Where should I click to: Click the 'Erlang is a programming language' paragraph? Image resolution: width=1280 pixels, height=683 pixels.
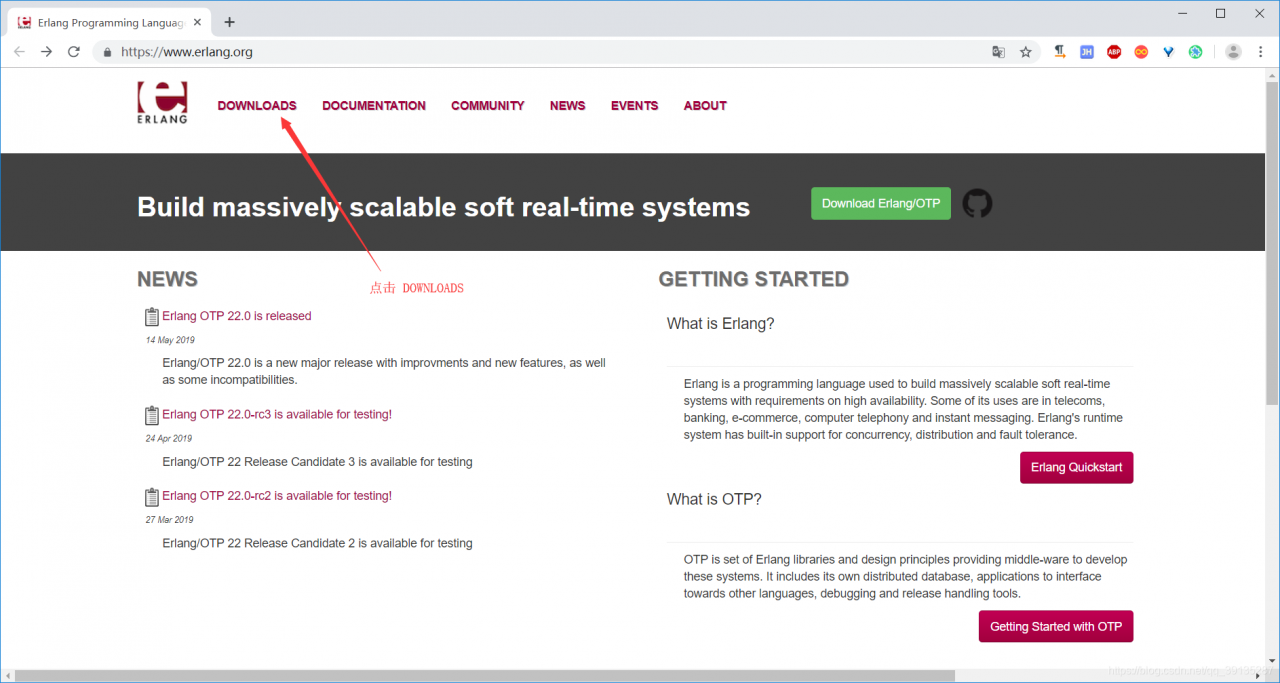click(903, 409)
